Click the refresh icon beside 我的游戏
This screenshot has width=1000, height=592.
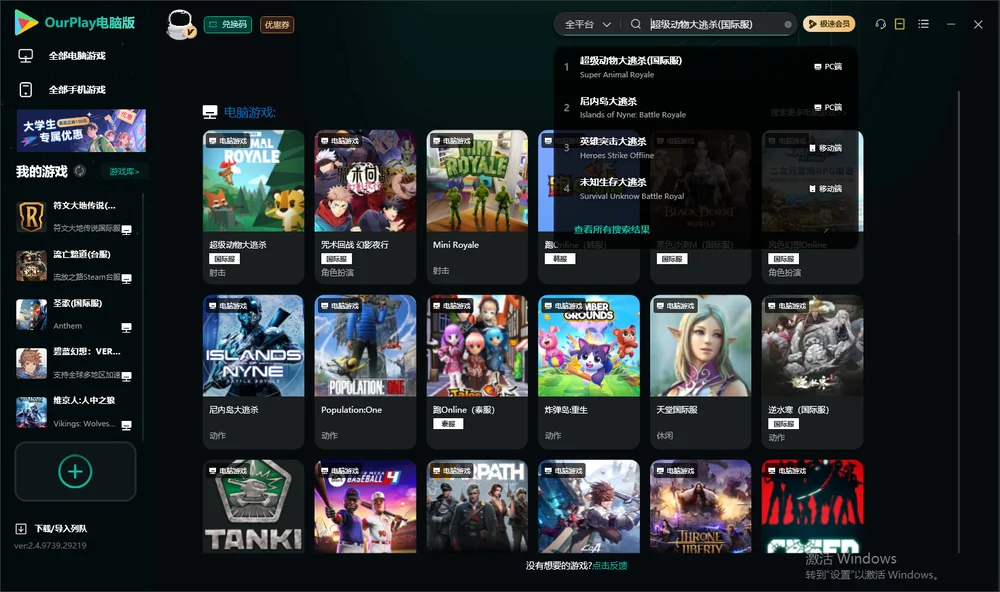[x=80, y=171]
